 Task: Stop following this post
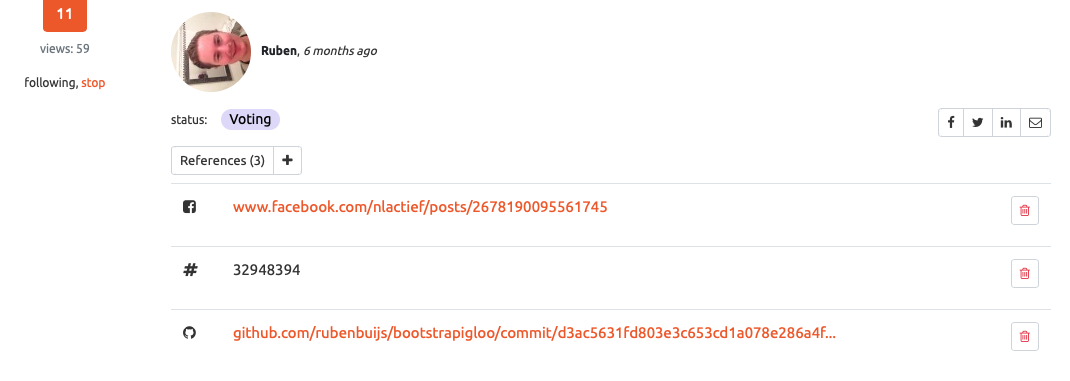point(93,83)
